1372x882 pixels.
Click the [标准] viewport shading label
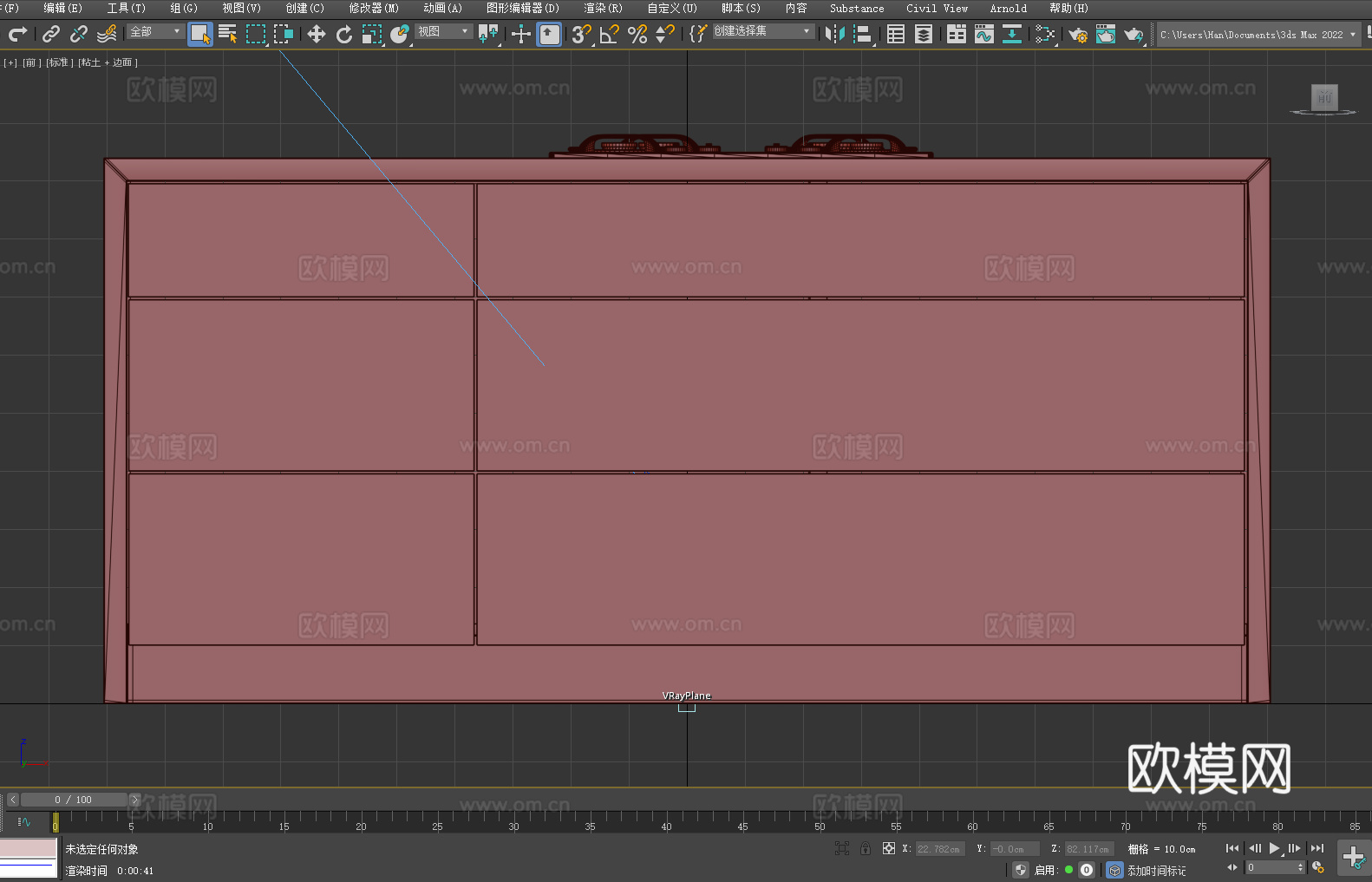pos(60,62)
